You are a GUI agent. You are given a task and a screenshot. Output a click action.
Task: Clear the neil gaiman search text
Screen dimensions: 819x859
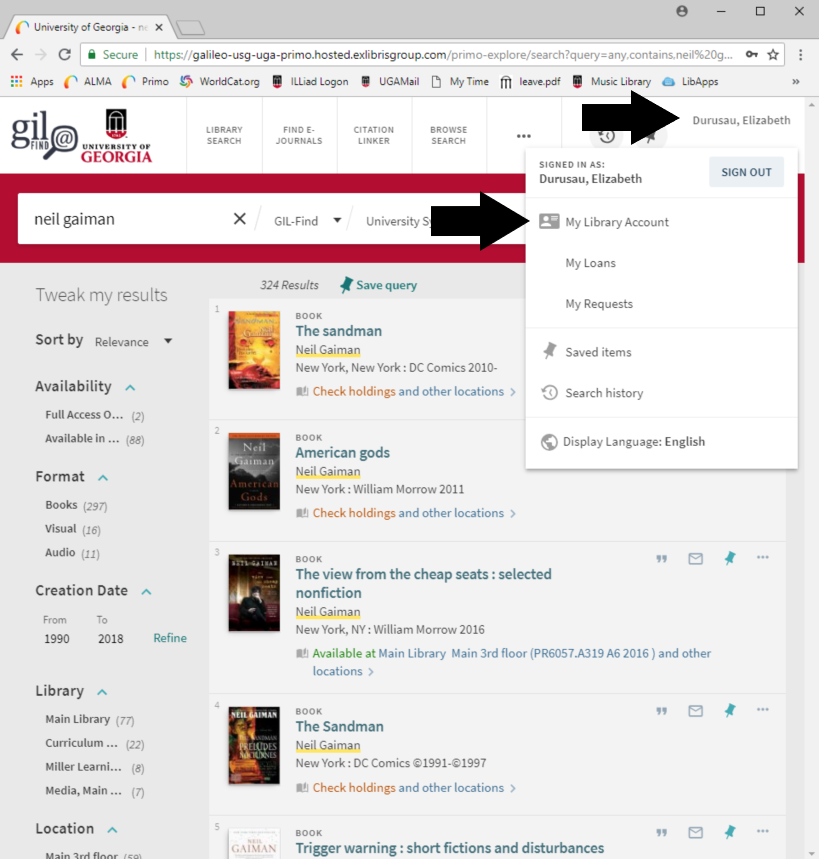click(x=239, y=220)
